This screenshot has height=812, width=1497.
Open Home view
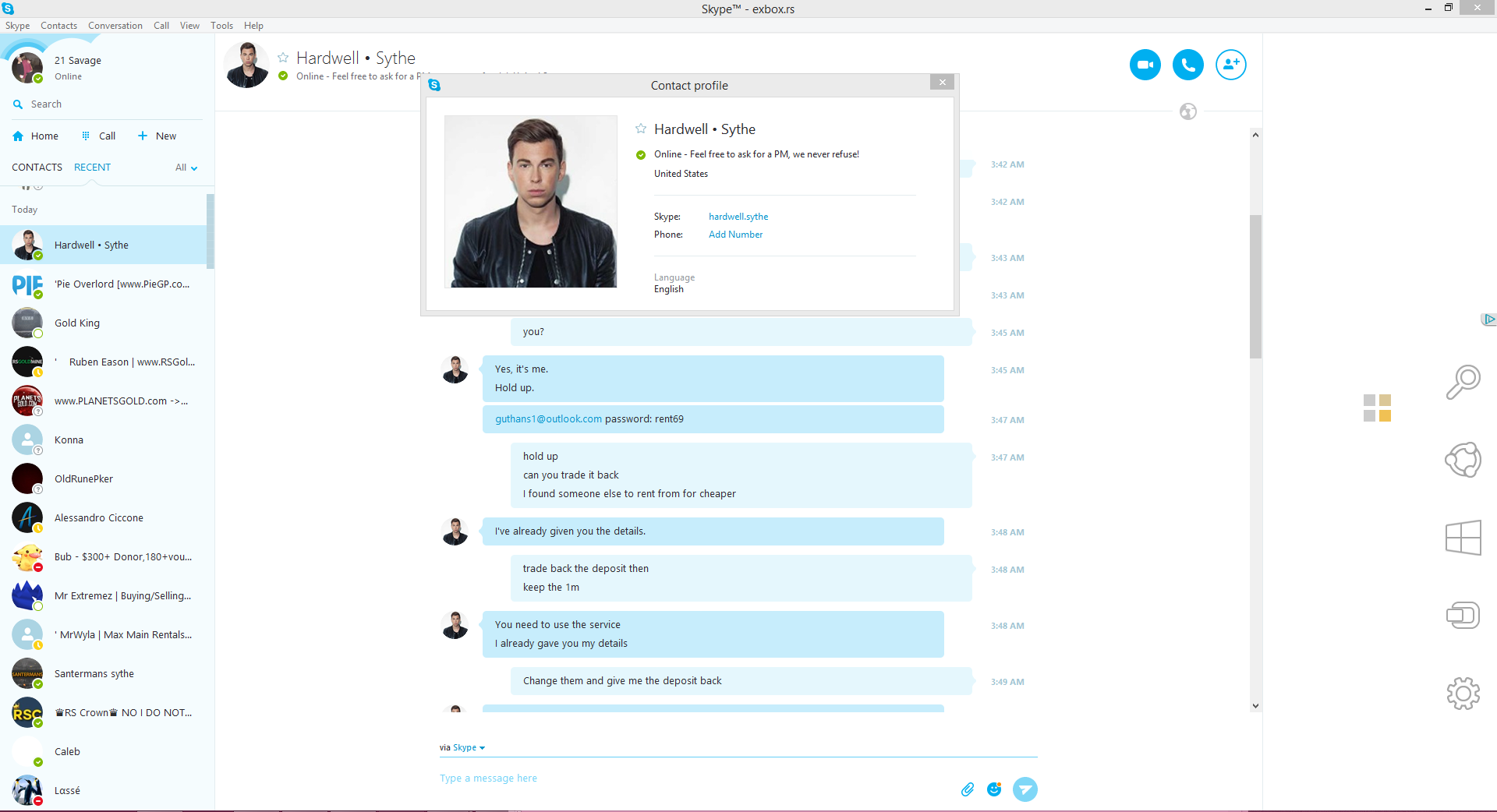pyautogui.click(x=36, y=136)
